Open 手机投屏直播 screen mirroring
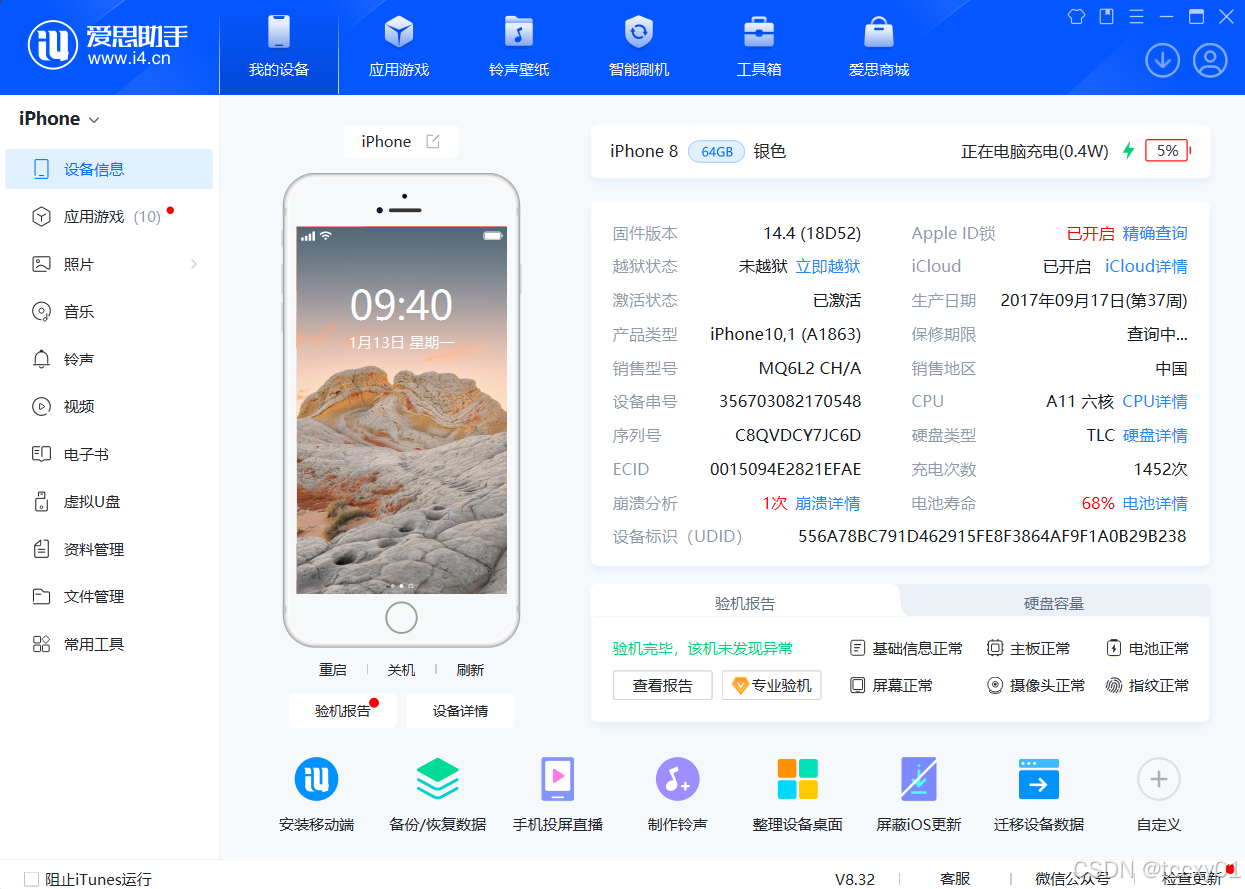Image resolution: width=1245 pixels, height=889 pixels. pyautogui.click(x=557, y=793)
